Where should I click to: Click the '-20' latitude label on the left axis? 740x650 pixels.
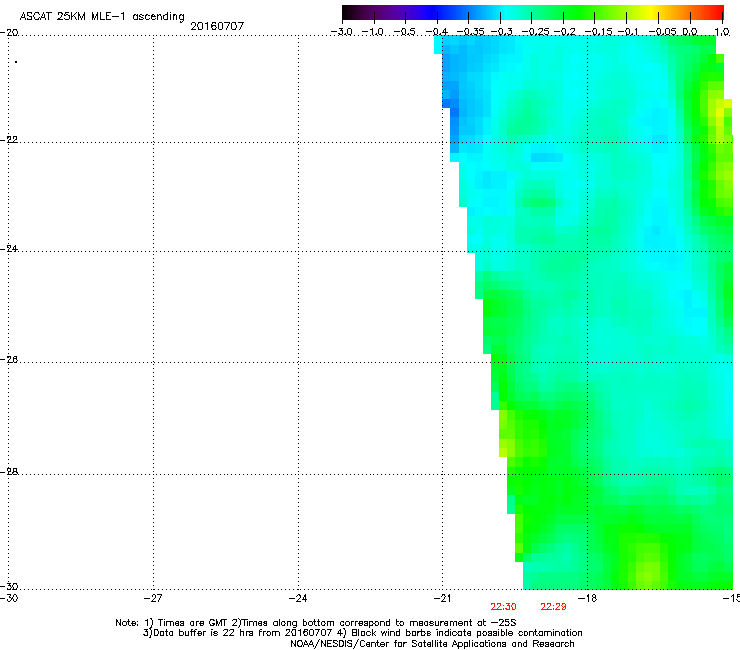[9, 33]
